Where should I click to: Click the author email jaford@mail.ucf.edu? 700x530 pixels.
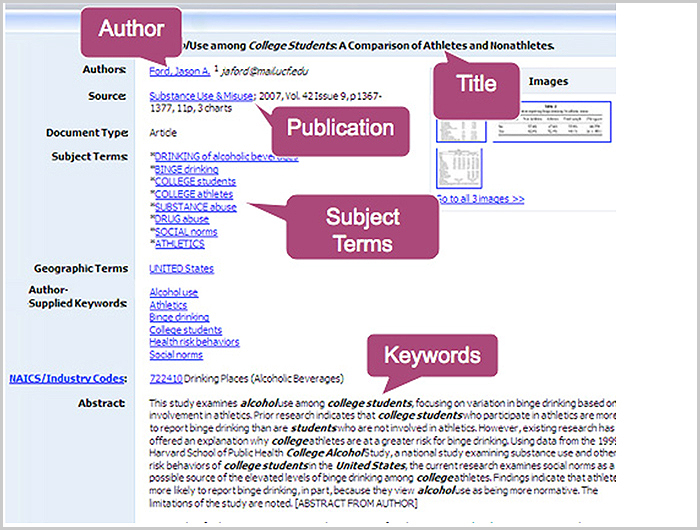tap(265, 71)
